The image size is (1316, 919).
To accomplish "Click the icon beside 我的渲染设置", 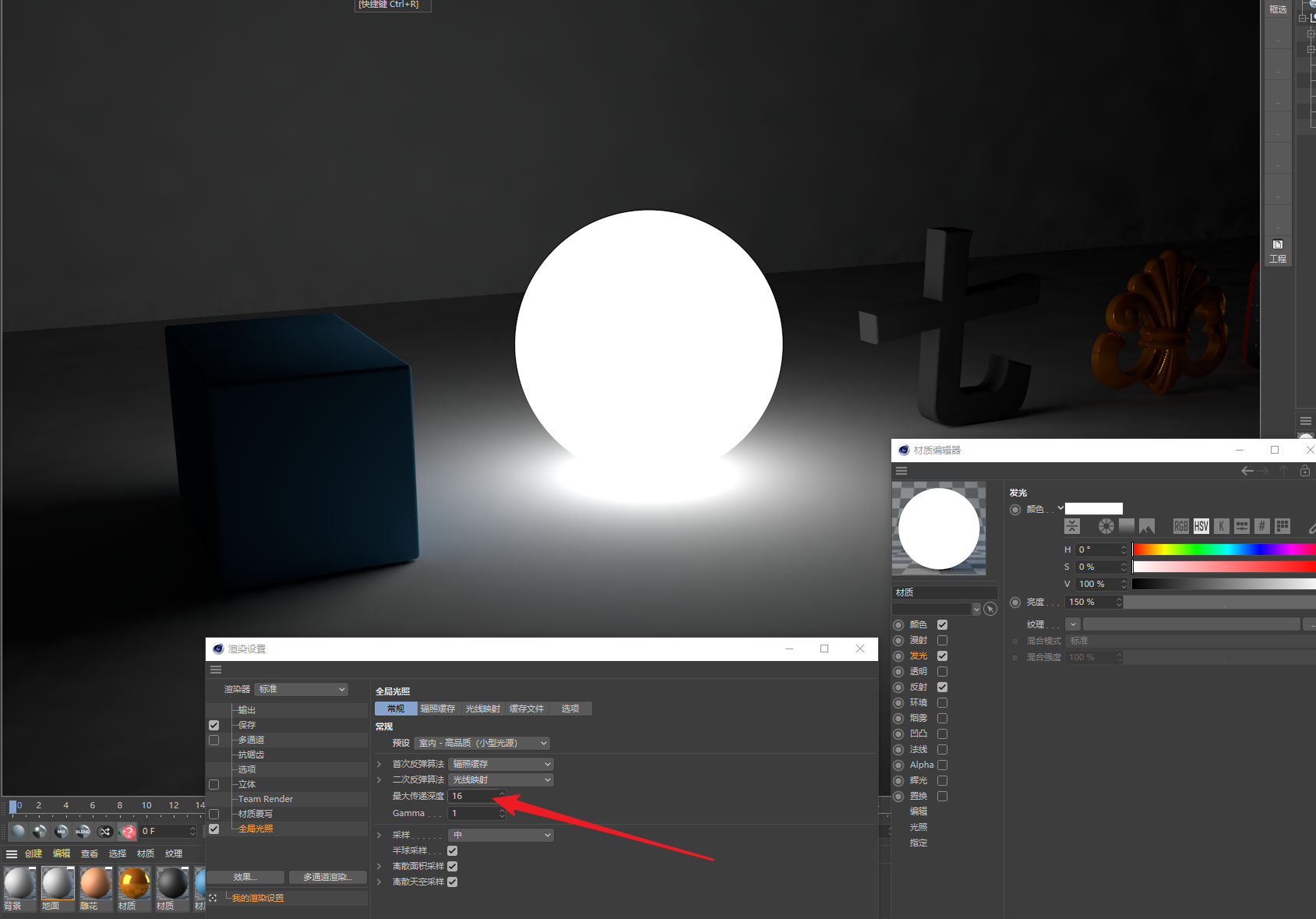I will [x=213, y=898].
